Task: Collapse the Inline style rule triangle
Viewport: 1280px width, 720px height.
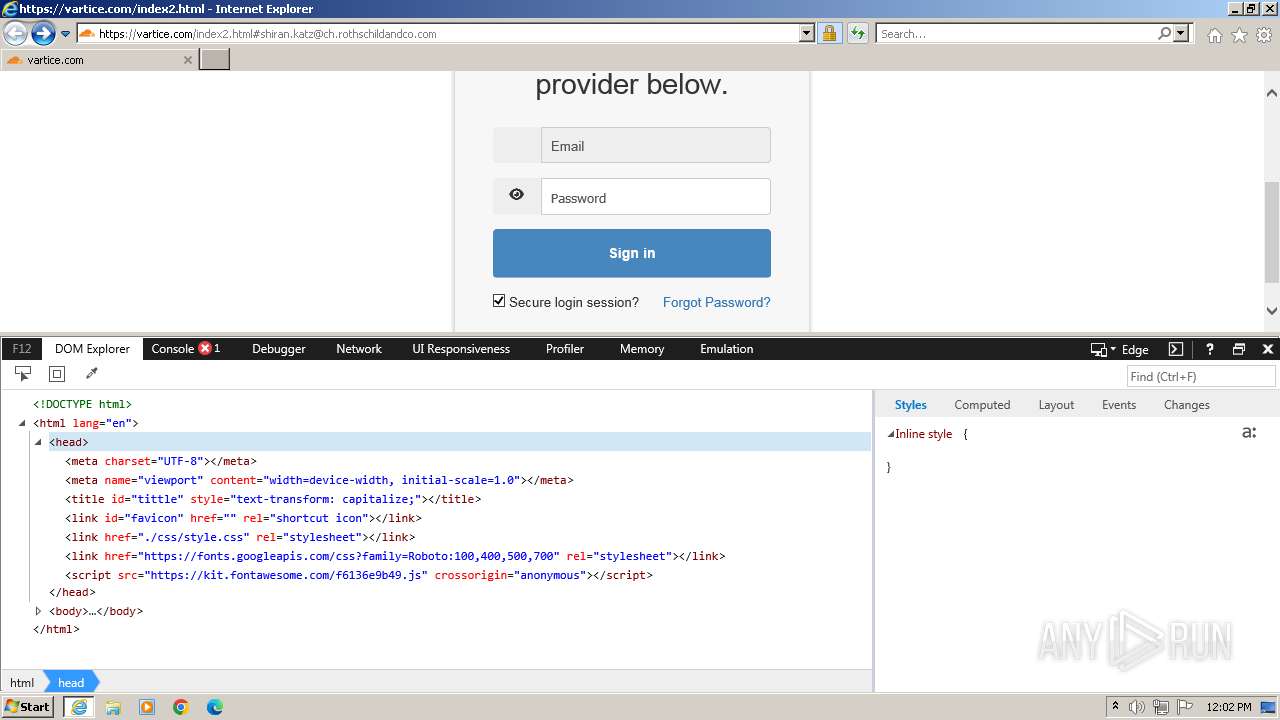Action: click(890, 434)
